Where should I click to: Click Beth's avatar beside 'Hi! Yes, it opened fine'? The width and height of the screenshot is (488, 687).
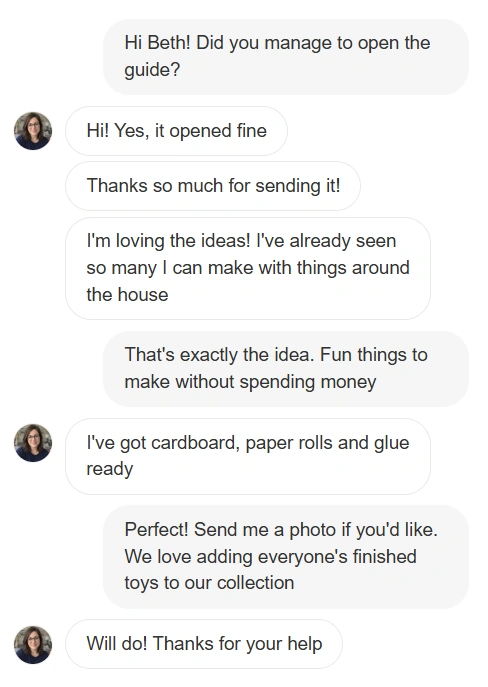pyautogui.click(x=33, y=131)
